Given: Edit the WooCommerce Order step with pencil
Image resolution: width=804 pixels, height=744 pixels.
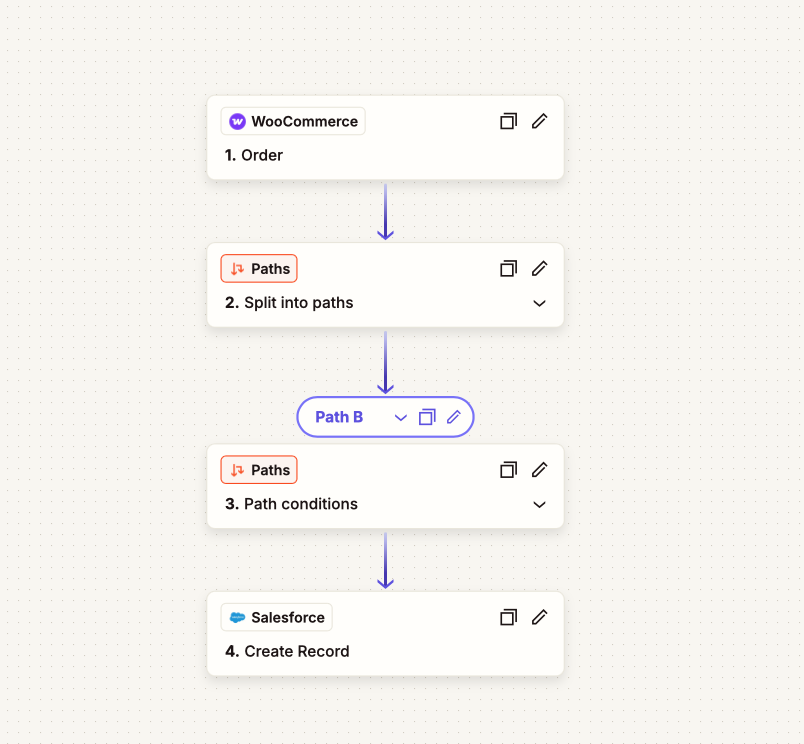Looking at the screenshot, I should click(539, 122).
